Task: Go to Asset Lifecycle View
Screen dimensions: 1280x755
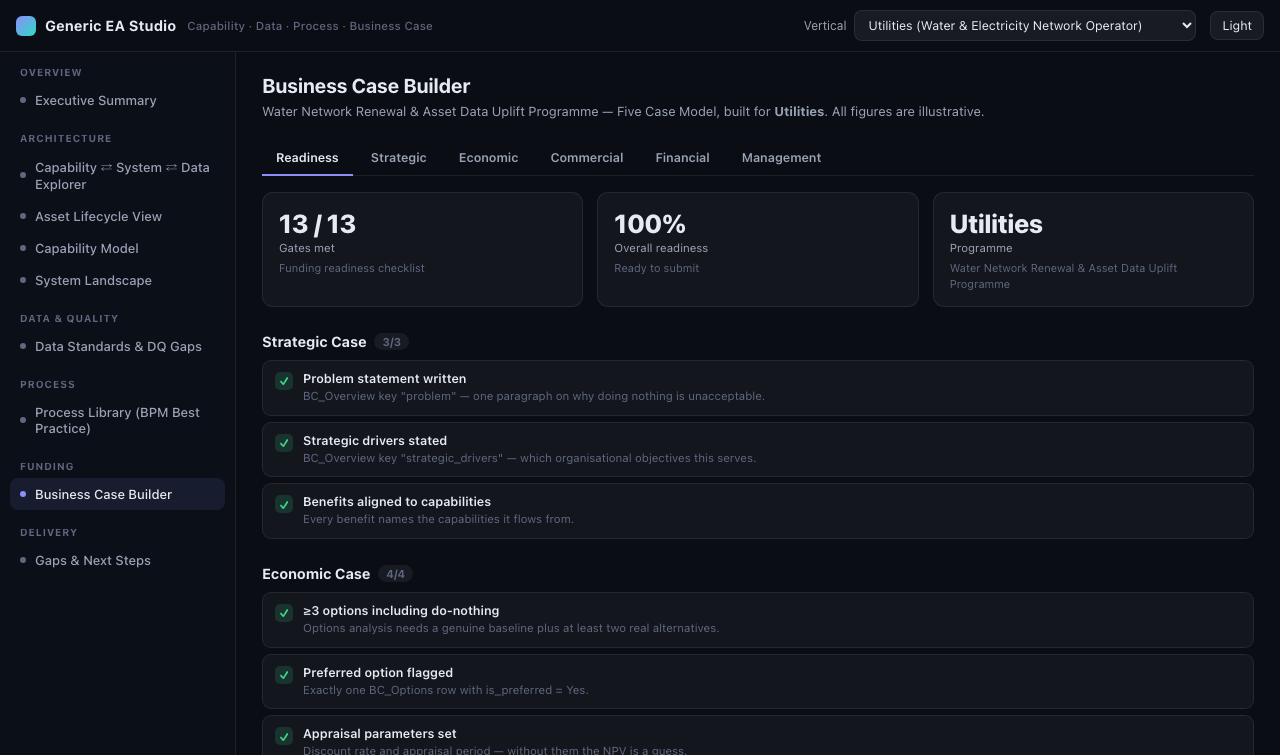Action: click(117, 216)
